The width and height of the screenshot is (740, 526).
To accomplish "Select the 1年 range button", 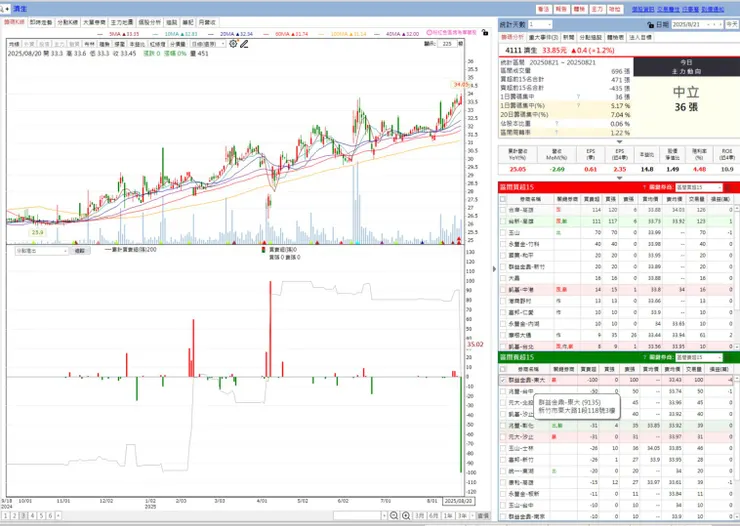I will click(x=448, y=516).
